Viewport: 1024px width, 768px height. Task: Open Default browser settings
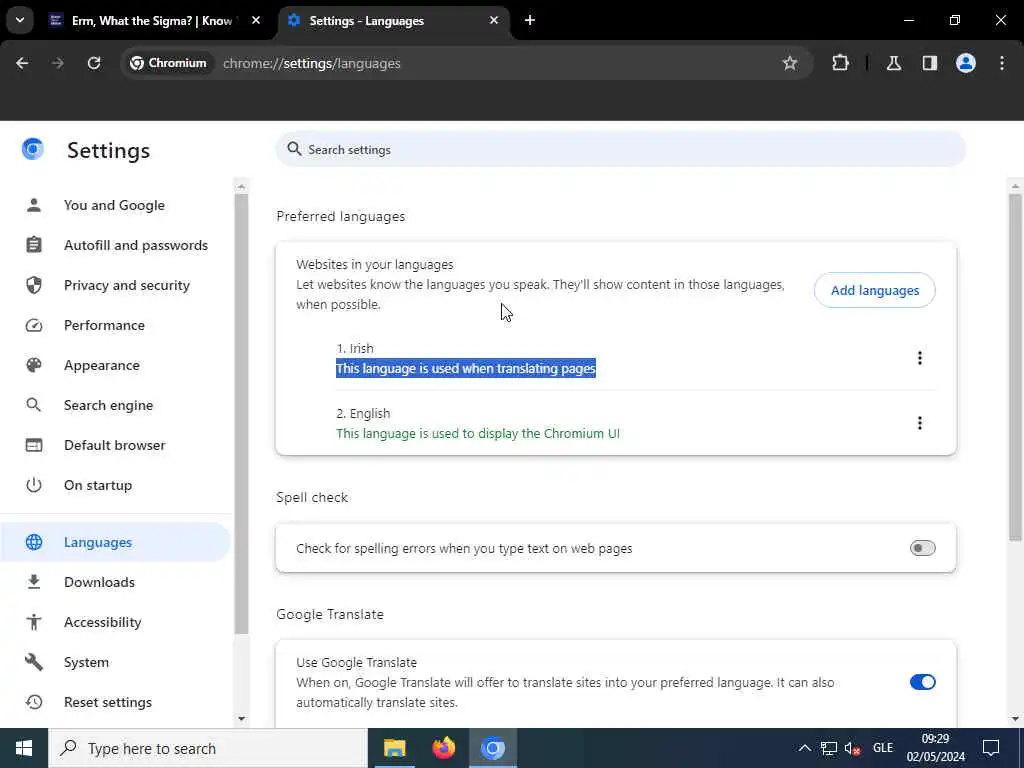115,445
